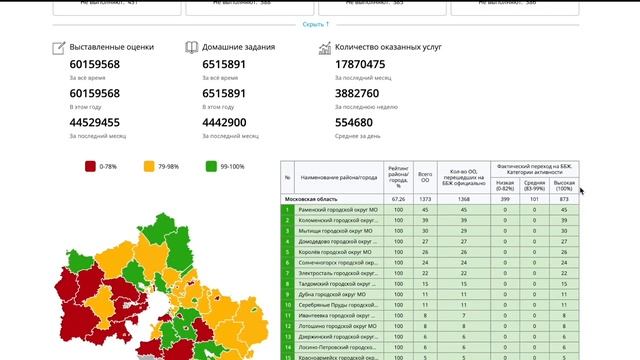Open Электросталь городской округ row
This screenshot has height=360, width=640.
(x=430, y=273)
